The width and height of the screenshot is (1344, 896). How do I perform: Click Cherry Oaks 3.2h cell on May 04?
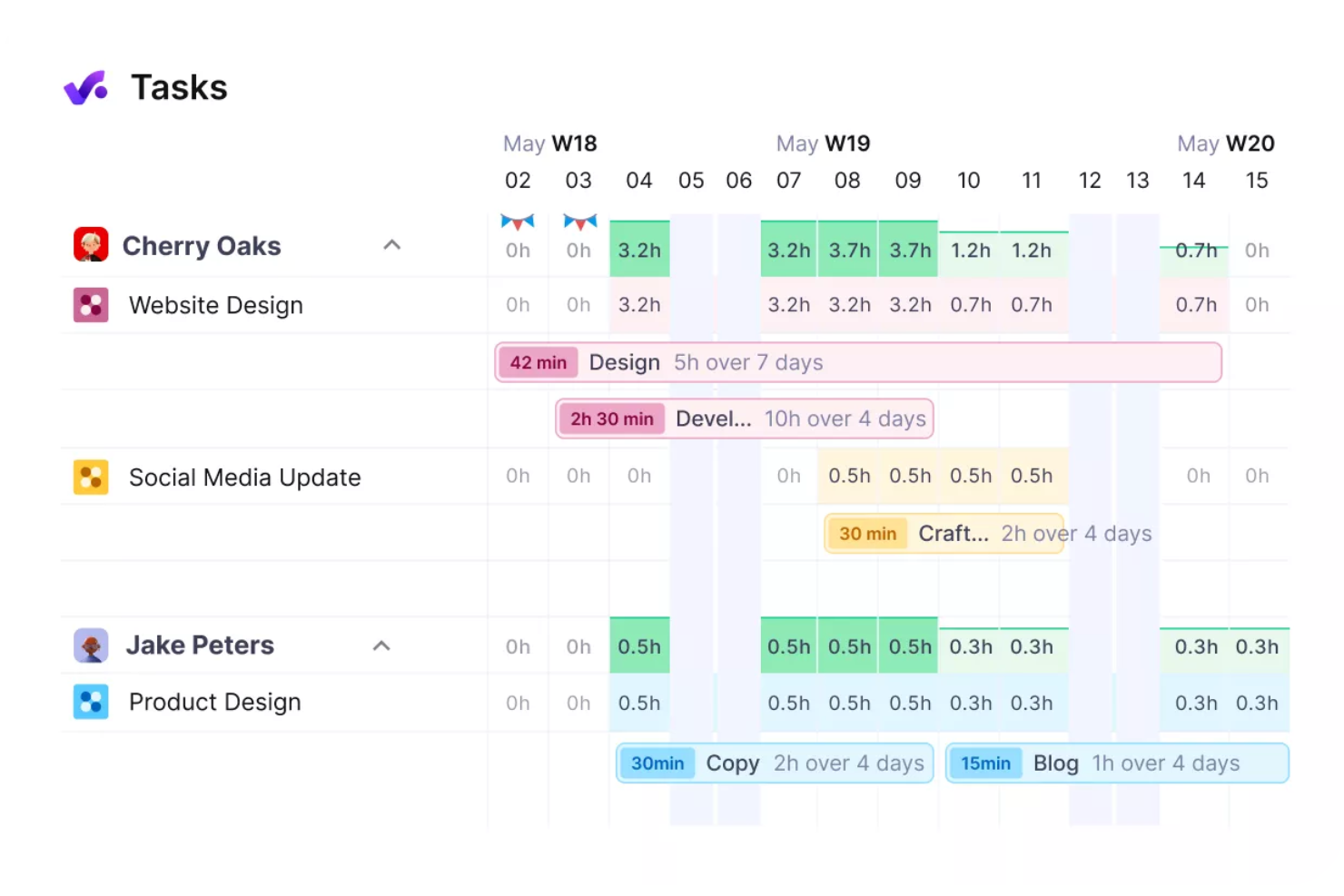[639, 249]
